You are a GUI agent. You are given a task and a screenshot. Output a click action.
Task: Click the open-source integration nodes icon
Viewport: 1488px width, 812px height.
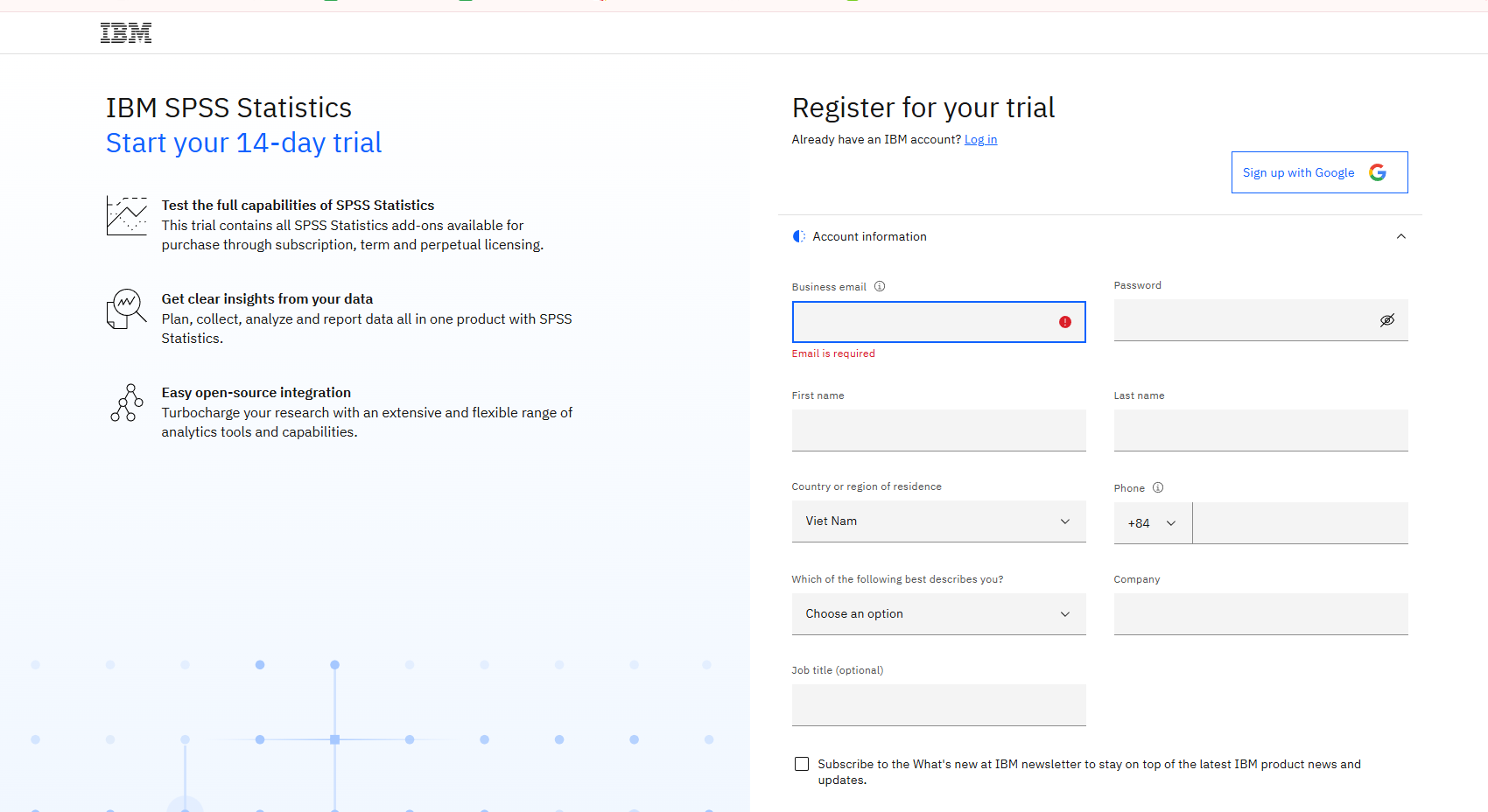[x=127, y=402]
